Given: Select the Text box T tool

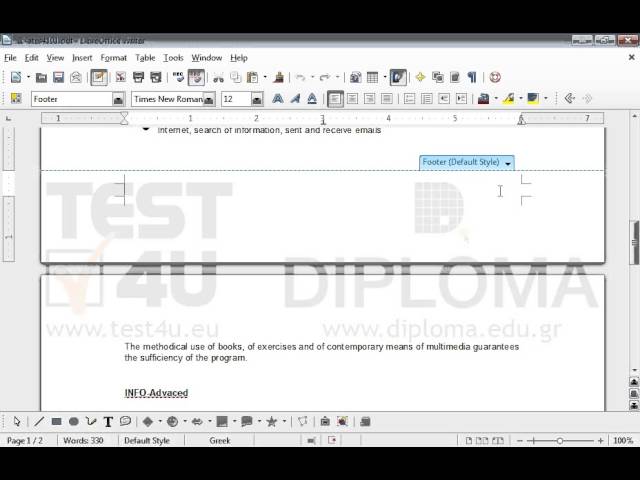Looking at the screenshot, I should point(108,422).
